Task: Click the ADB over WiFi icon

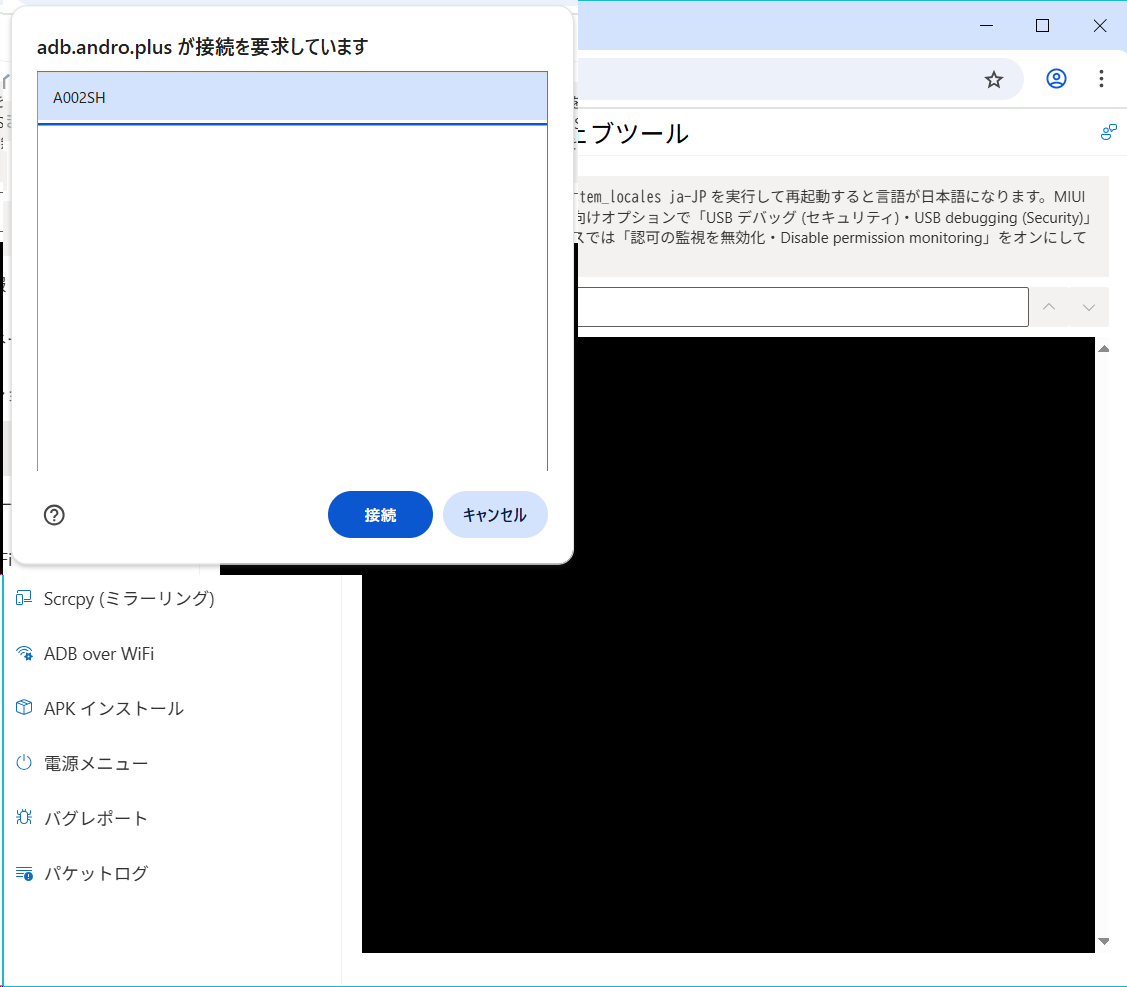Action: pyautogui.click(x=24, y=654)
